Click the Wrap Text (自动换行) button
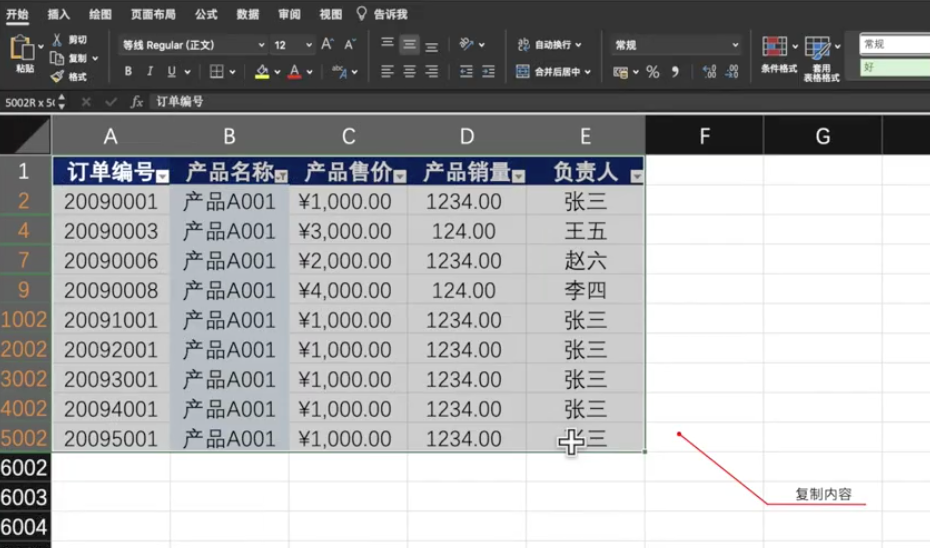 coord(549,44)
